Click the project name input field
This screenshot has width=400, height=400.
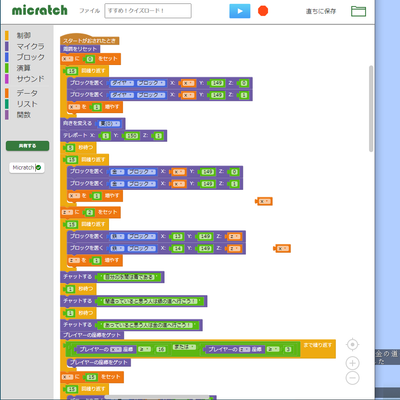148,11
